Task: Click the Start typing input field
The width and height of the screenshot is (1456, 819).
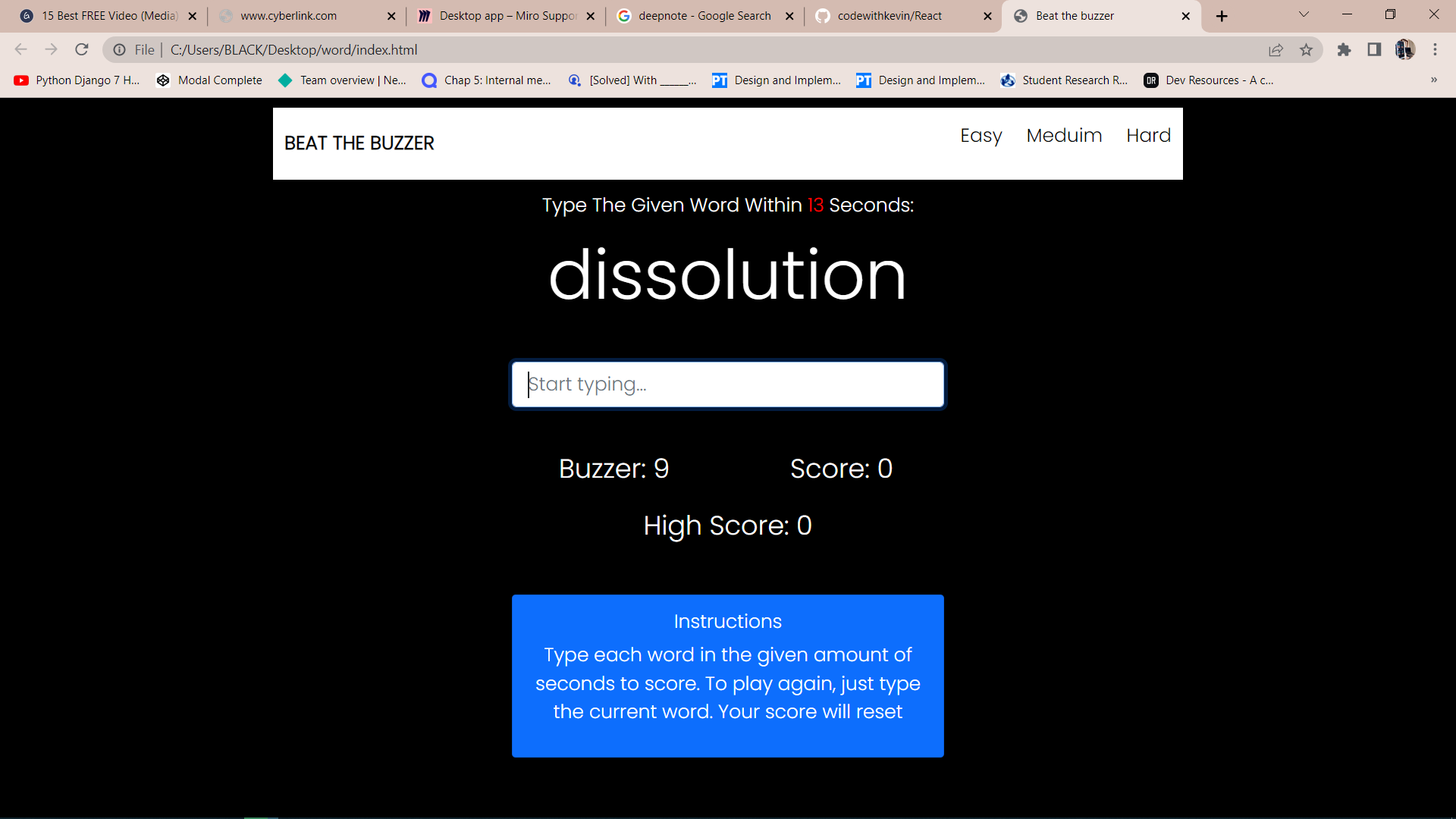Action: click(x=727, y=384)
